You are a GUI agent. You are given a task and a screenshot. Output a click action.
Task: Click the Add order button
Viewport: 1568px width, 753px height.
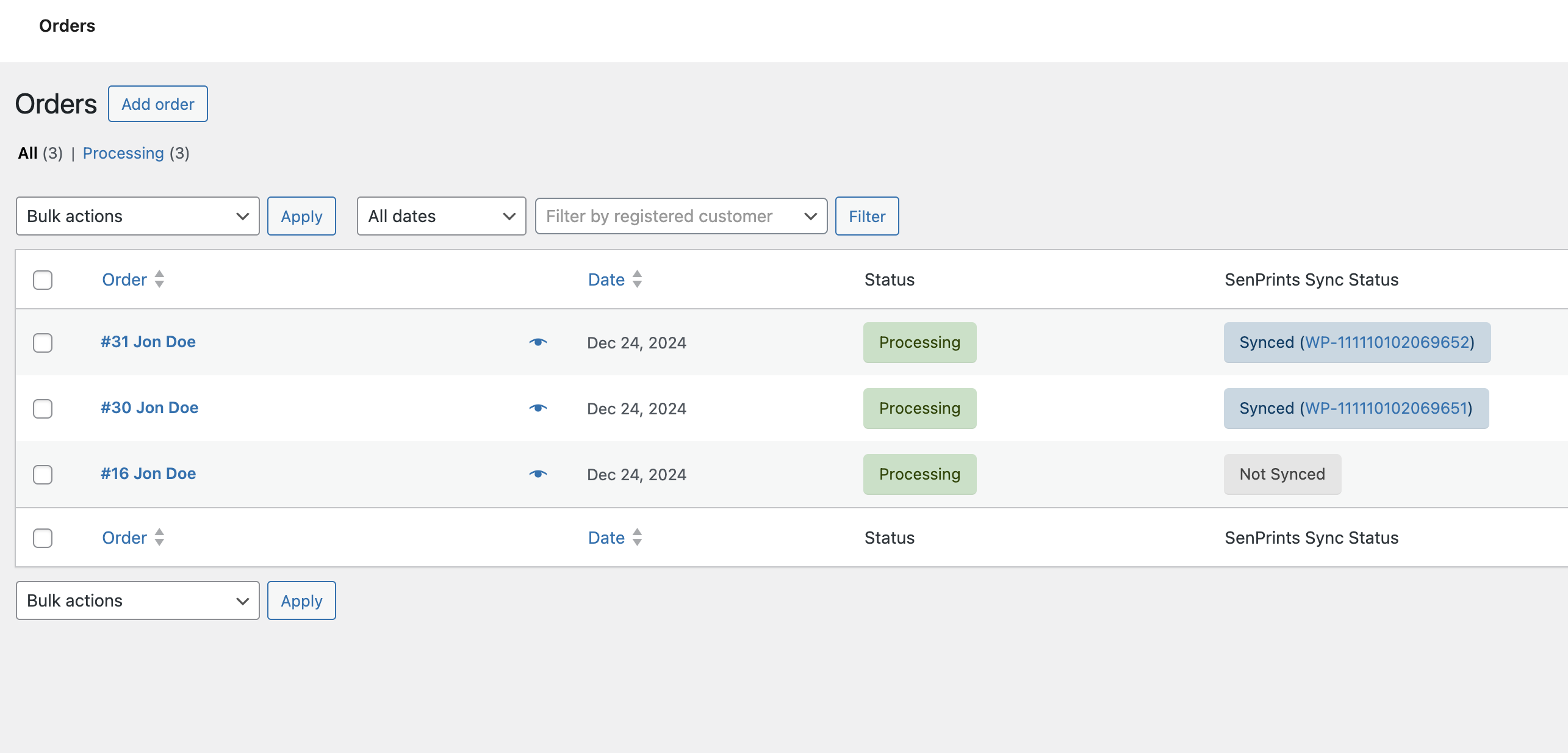pos(158,104)
